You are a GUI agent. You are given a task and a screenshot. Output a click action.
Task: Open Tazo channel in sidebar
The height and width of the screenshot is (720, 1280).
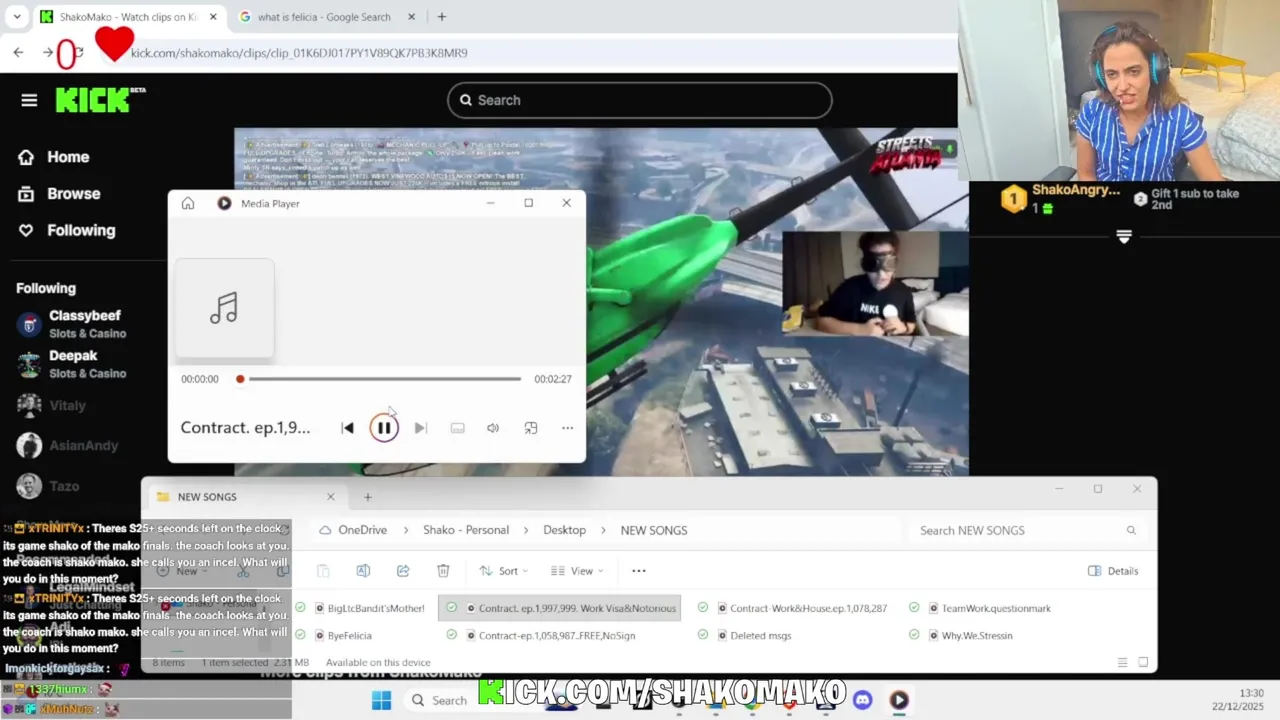[x=48, y=486]
